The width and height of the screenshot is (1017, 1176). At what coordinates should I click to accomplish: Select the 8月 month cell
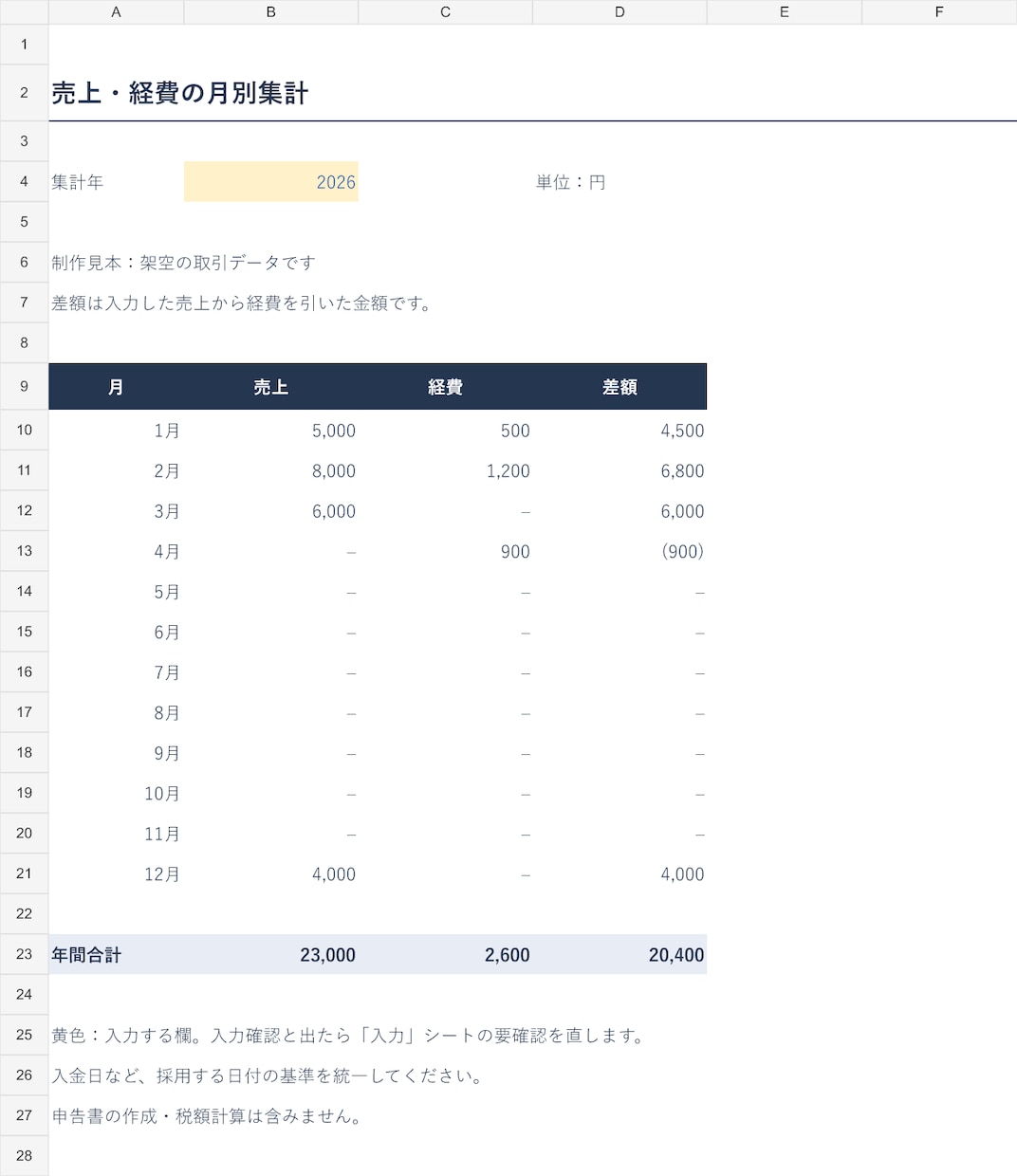tap(117, 712)
